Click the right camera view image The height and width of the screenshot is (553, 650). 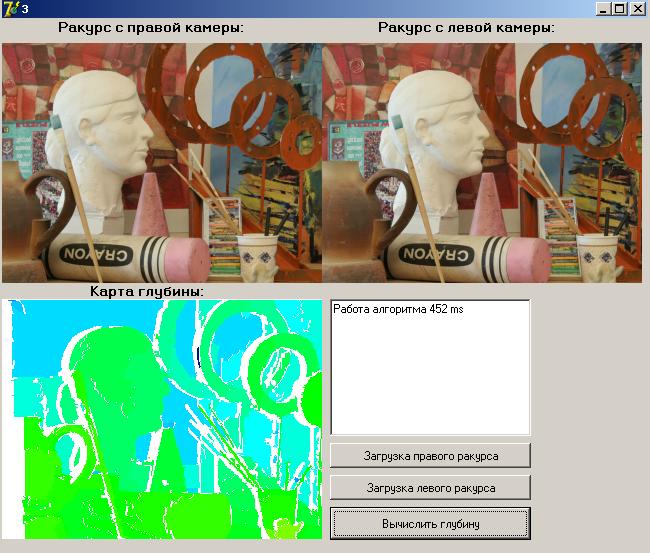[162, 163]
